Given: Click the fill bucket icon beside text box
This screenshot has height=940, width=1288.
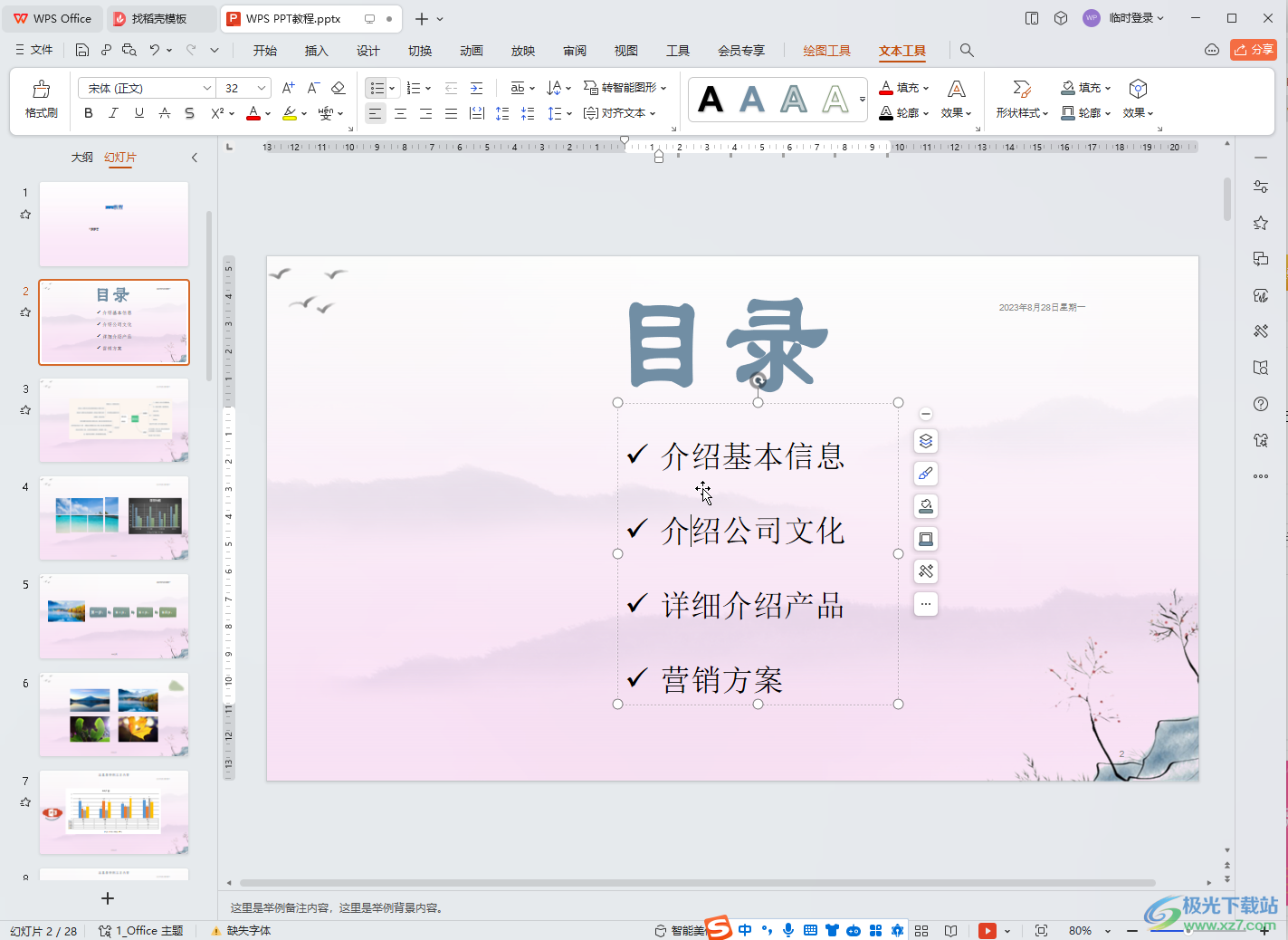Looking at the screenshot, I should [x=926, y=506].
